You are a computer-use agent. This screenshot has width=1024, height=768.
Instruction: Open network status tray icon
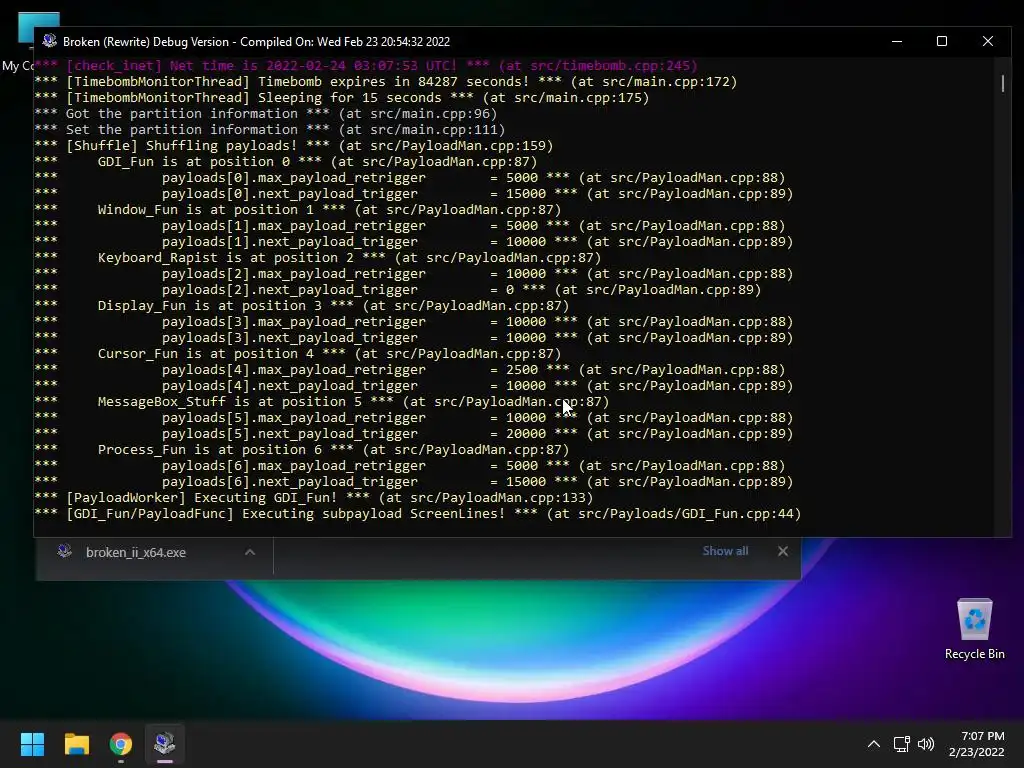901,744
